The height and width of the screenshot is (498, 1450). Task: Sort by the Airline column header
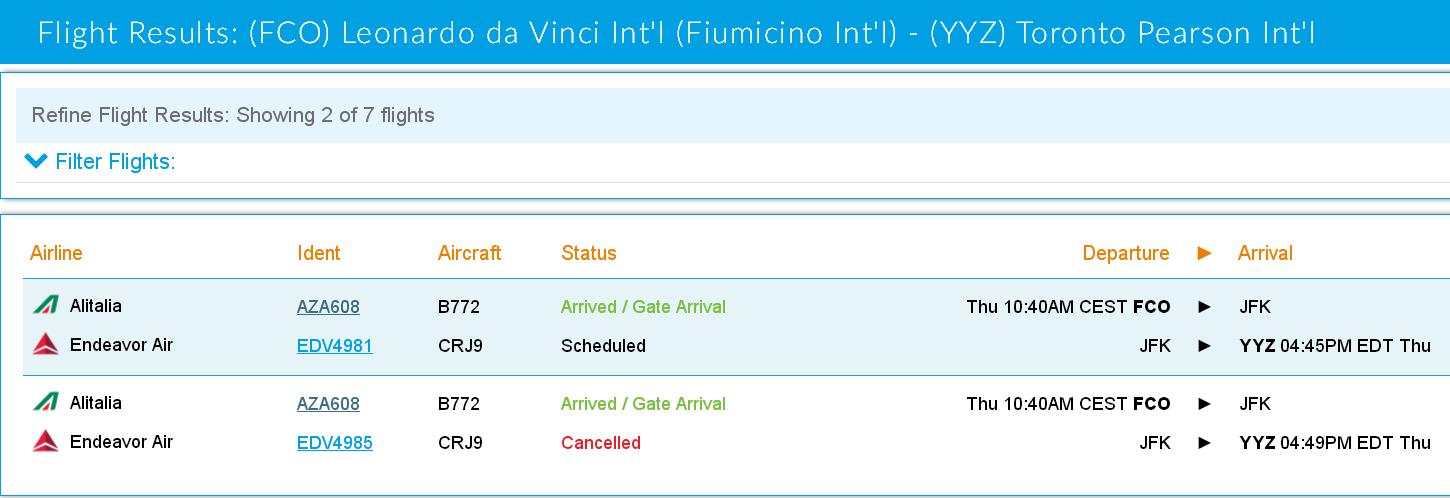click(x=56, y=253)
